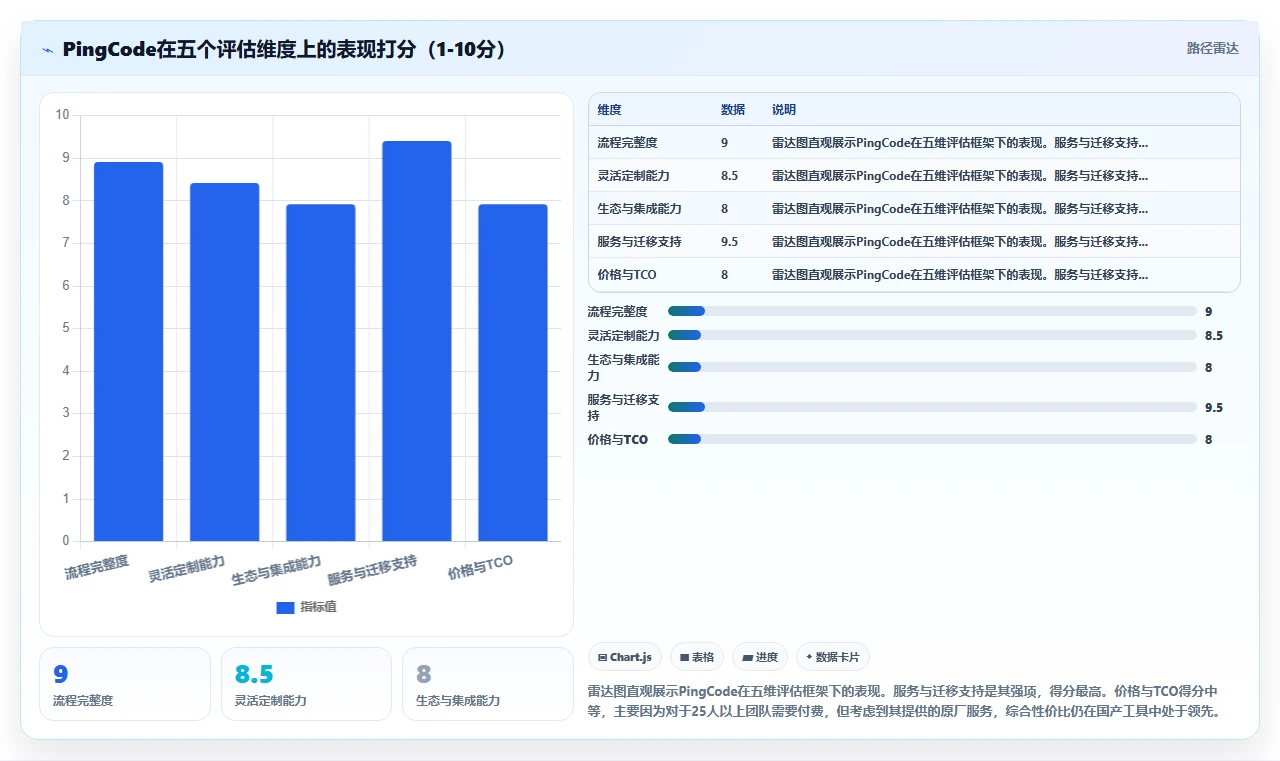
Task: Click the 价格与TCO progress bar
Action: click(x=932, y=439)
